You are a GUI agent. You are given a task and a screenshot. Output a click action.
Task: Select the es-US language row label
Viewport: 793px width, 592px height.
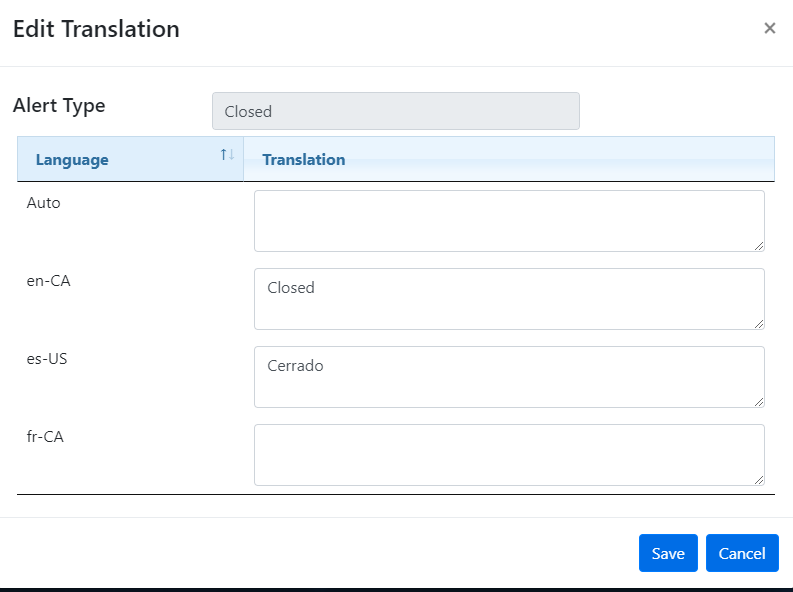point(48,359)
